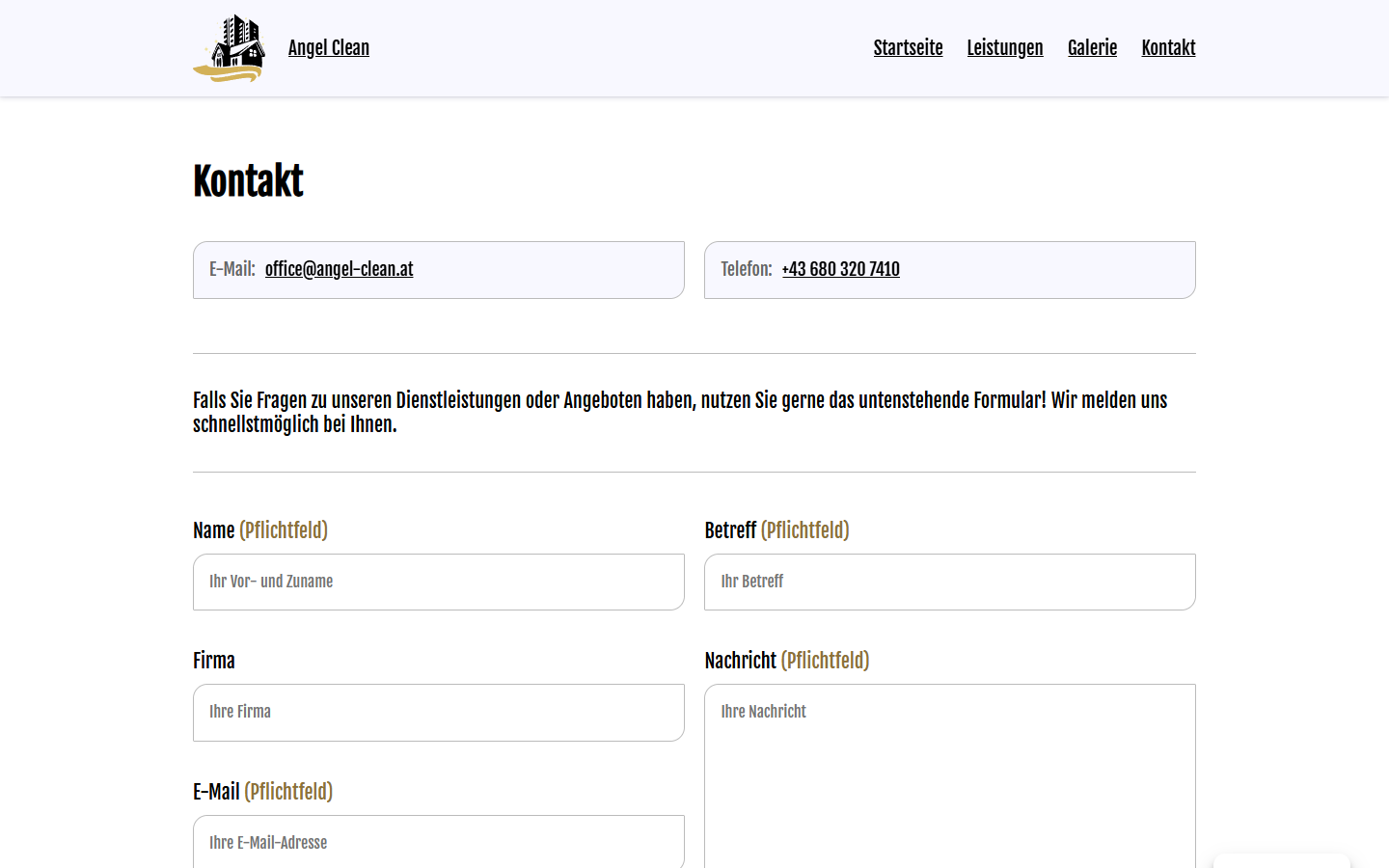The width and height of the screenshot is (1389, 868).
Task: Click the Angel Clean house logo
Action: (x=230, y=48)
